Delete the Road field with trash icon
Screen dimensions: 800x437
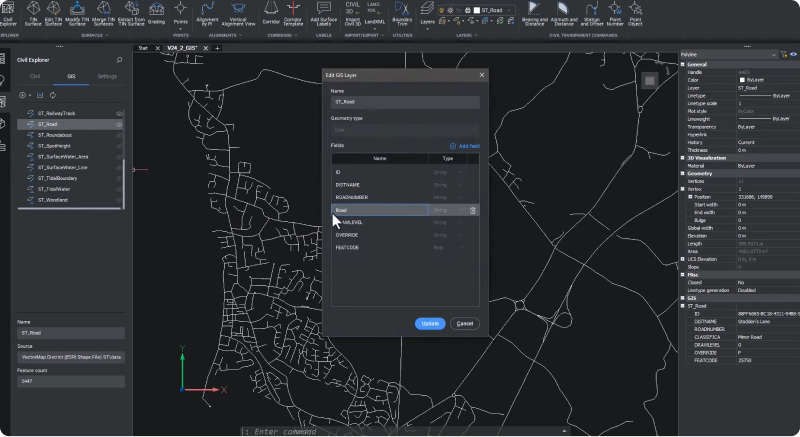pos(472,211)
